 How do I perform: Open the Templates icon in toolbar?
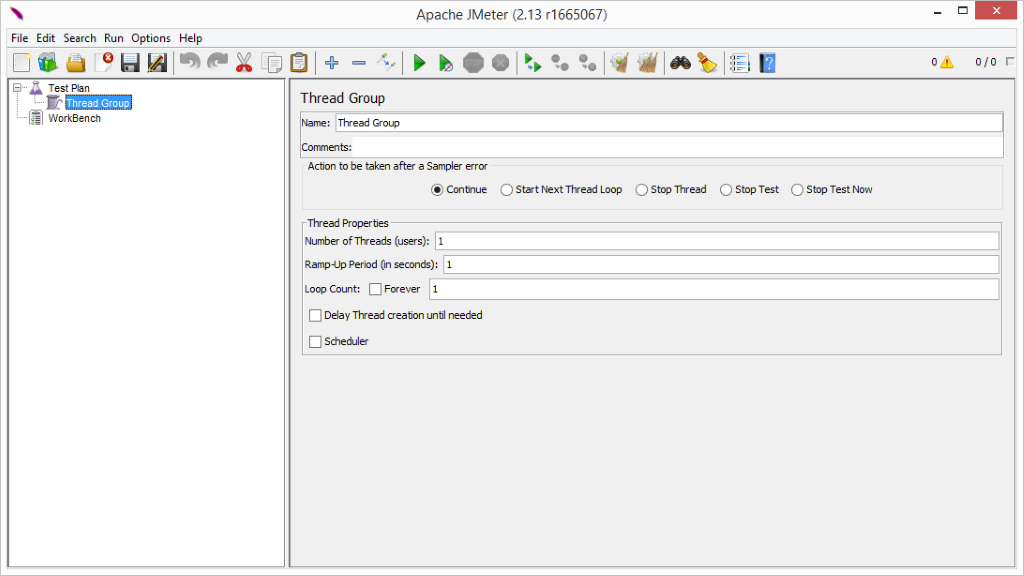(48, 63)
